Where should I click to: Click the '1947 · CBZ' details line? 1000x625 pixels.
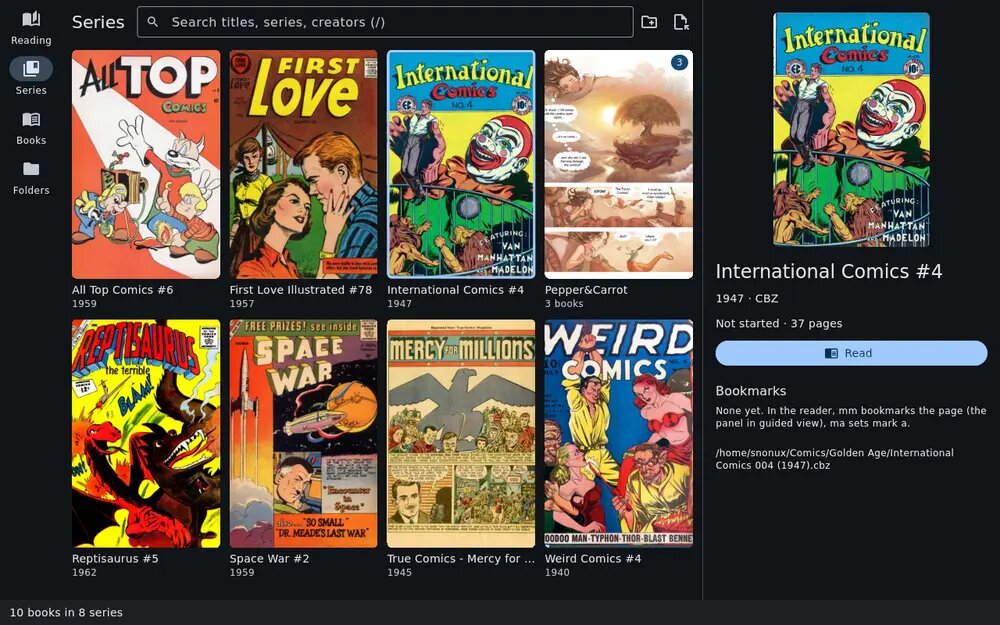[747, 298]
